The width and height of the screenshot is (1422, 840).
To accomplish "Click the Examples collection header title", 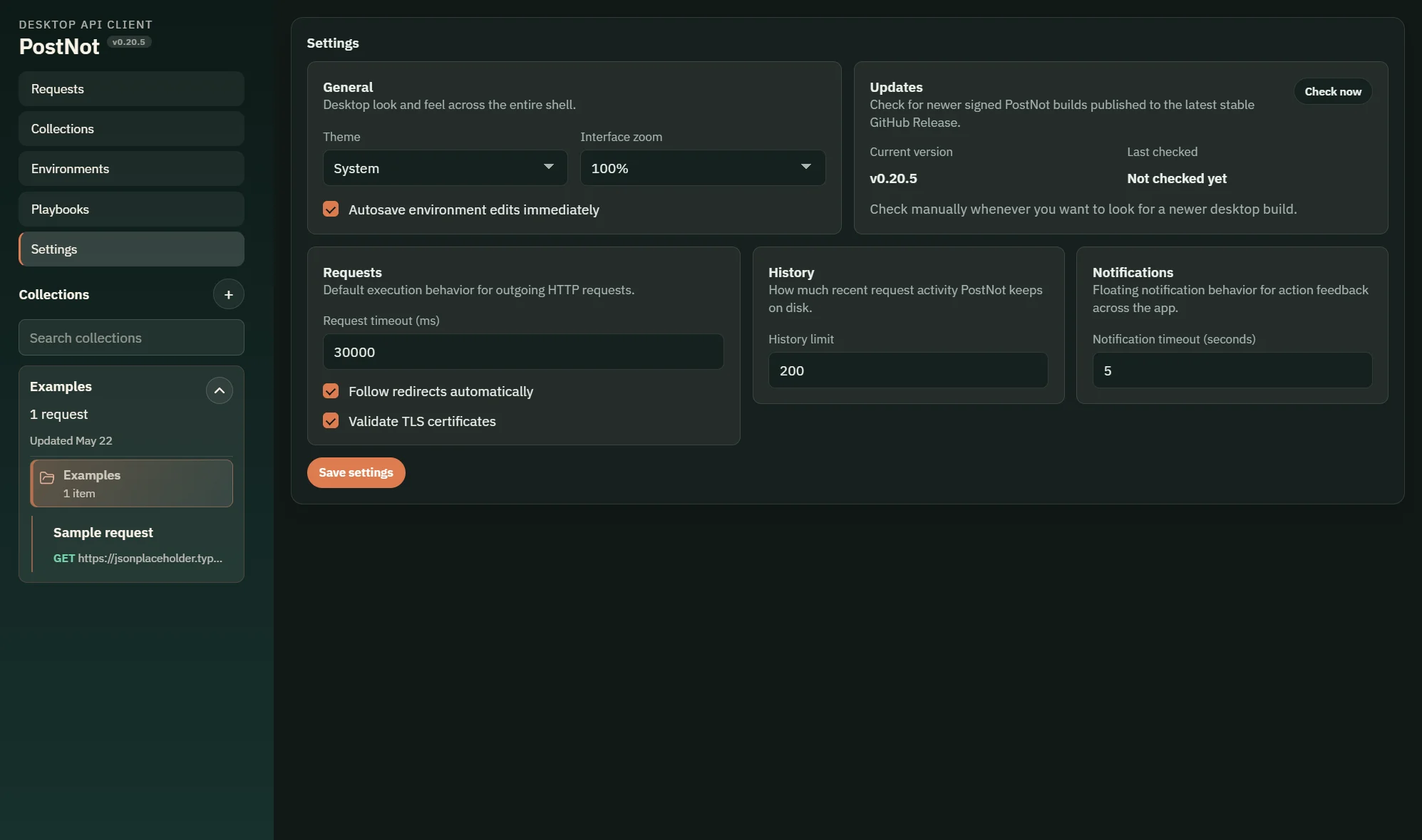I will coord(61,386).
